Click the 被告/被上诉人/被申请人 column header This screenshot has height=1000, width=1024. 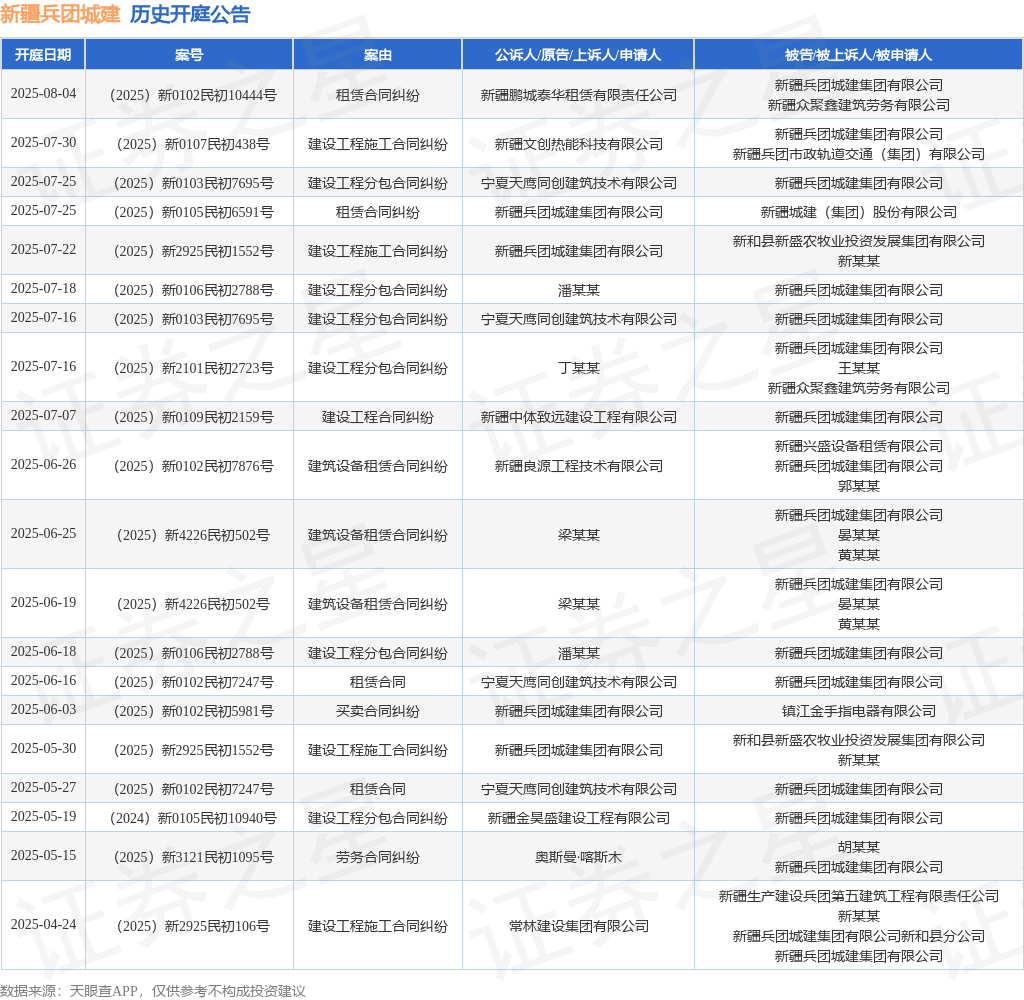click(858, 55)
